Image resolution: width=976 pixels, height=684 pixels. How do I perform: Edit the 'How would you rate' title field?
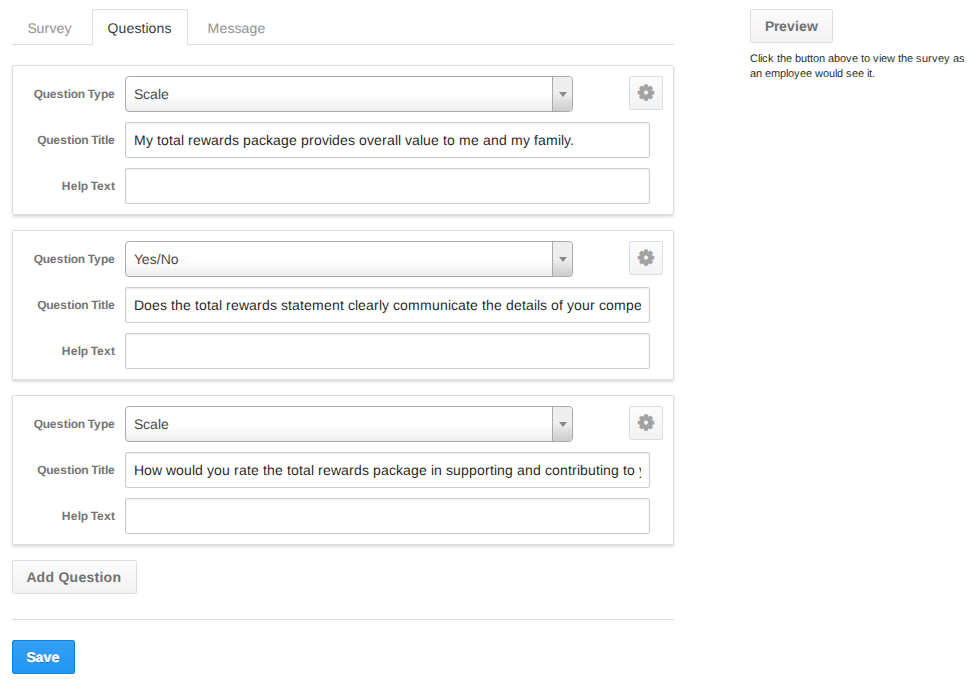click(x=387, y=470)
